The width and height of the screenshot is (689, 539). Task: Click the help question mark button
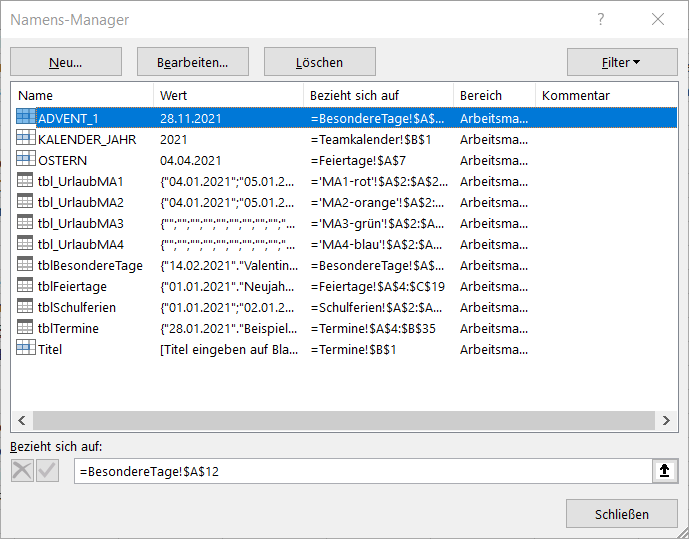tap(601, 20)
